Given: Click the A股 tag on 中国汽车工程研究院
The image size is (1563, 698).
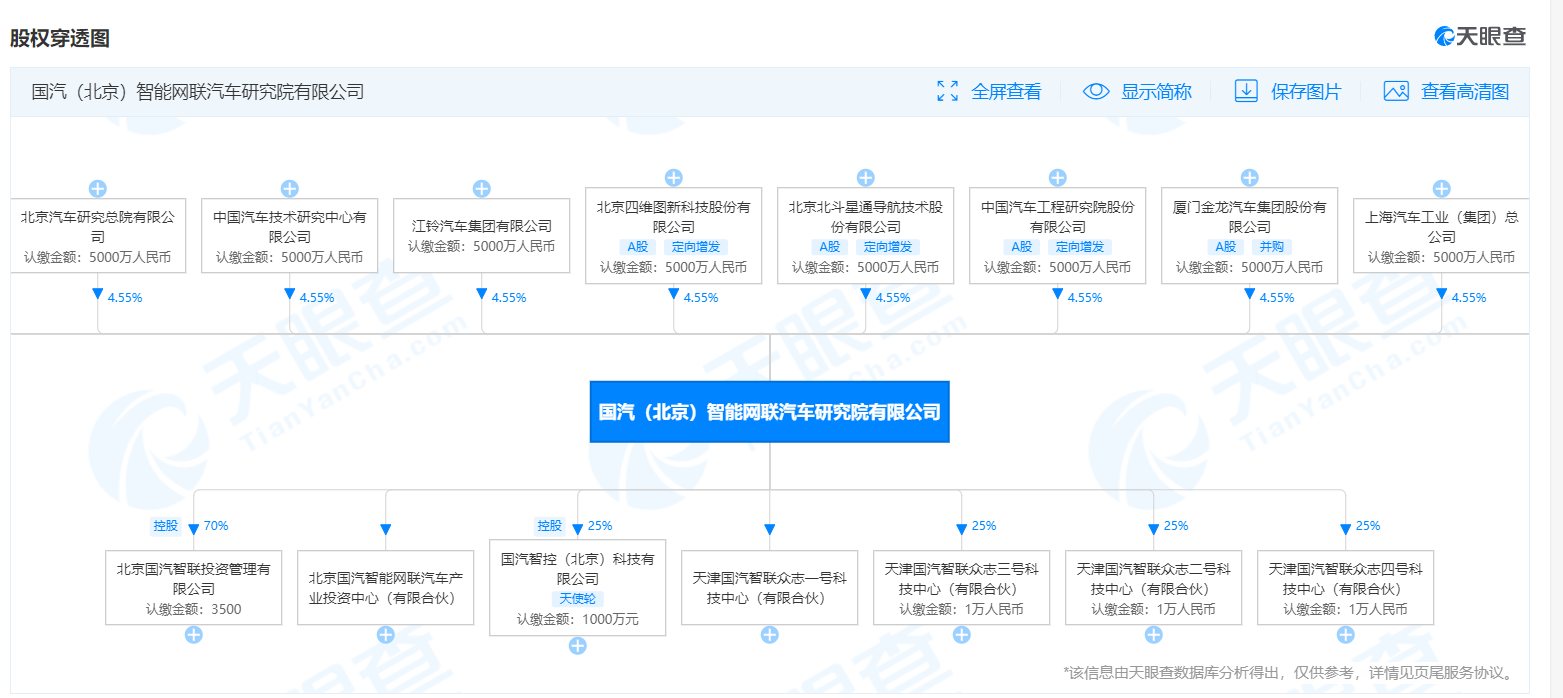Looking at the screenshot, I should pos(1021,247).
